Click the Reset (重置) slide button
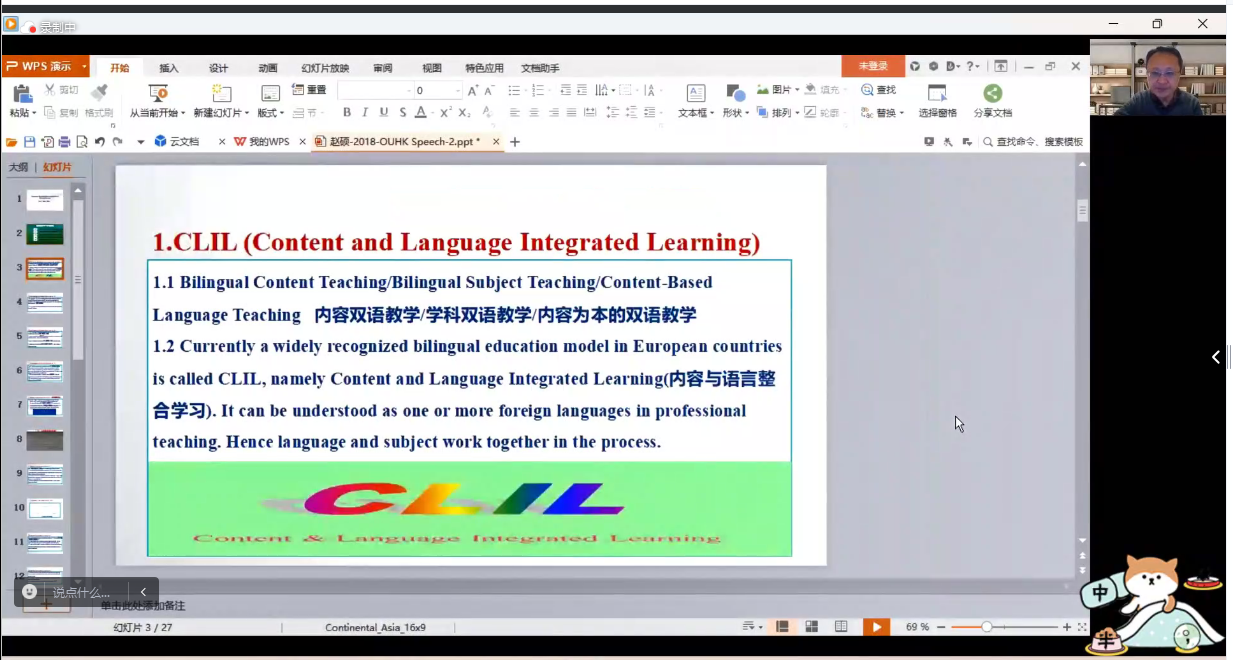1233x660 pixels. tap(309, 90)
